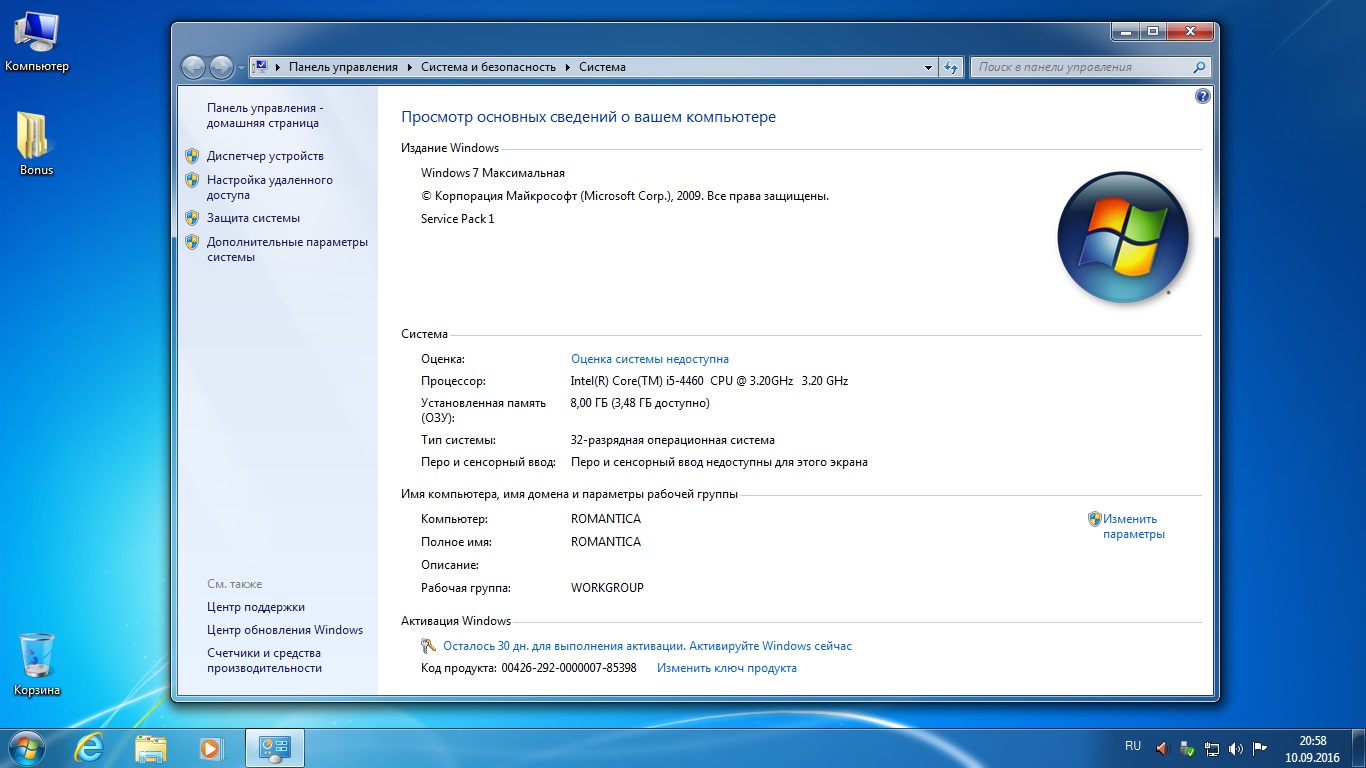Click Изменить параметры link
The image size is (1366, 768).
pos(1134,526)
